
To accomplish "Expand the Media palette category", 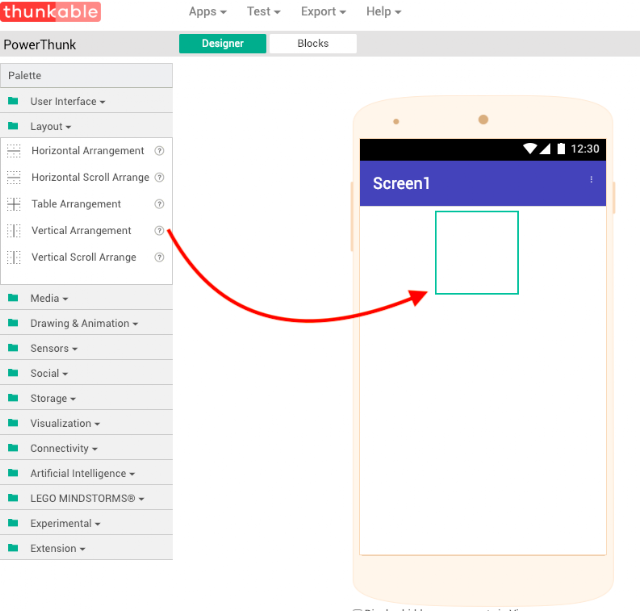I will (x=86, y=298).
